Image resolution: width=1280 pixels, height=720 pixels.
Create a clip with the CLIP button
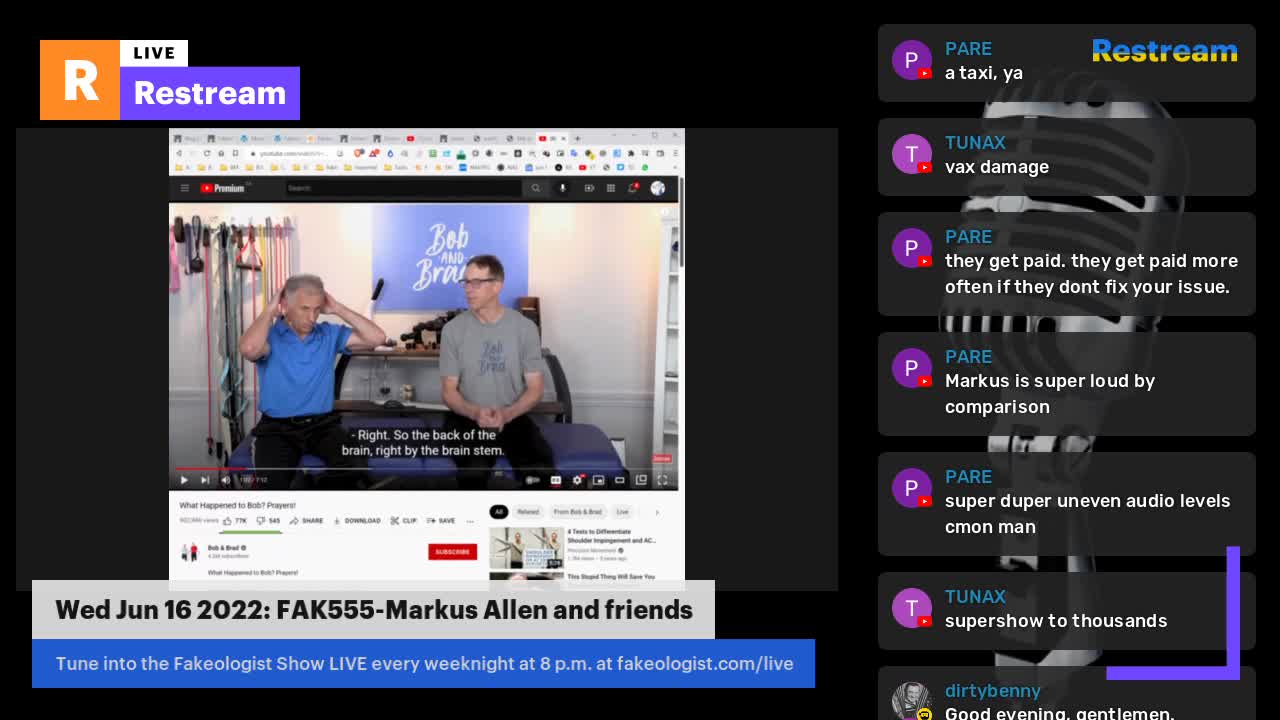pyautogui.click(x=403, y=521)
